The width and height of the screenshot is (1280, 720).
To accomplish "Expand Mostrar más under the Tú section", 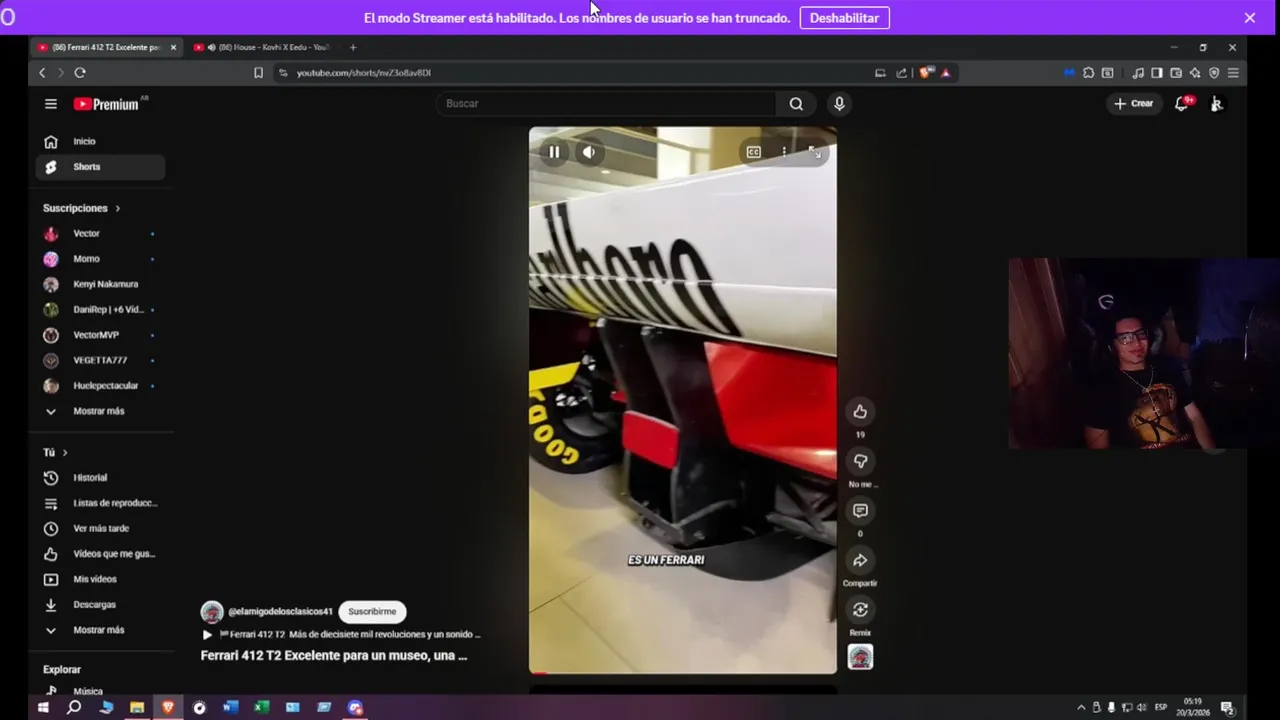I will (100, 630).
